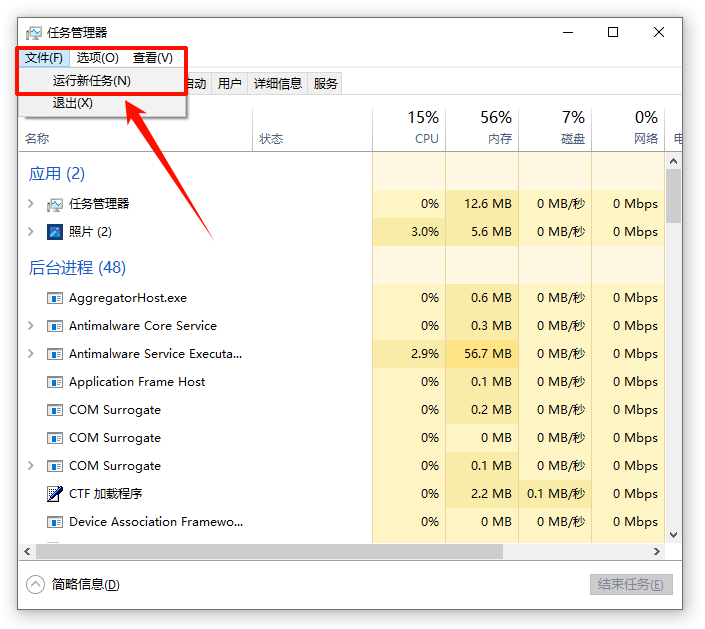Click the Antimalware Core Service icon

[55, 326]
